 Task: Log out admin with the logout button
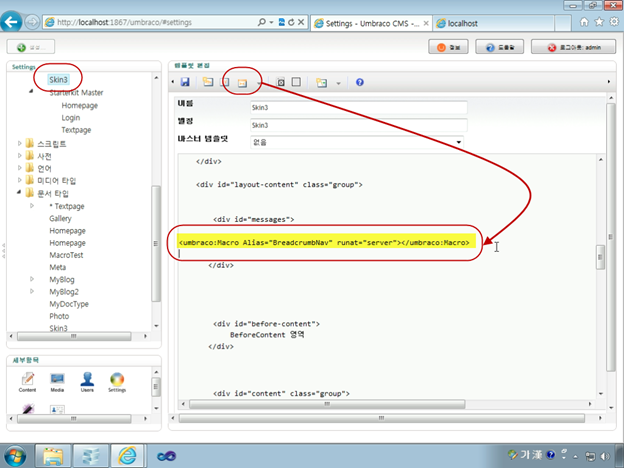573,47
